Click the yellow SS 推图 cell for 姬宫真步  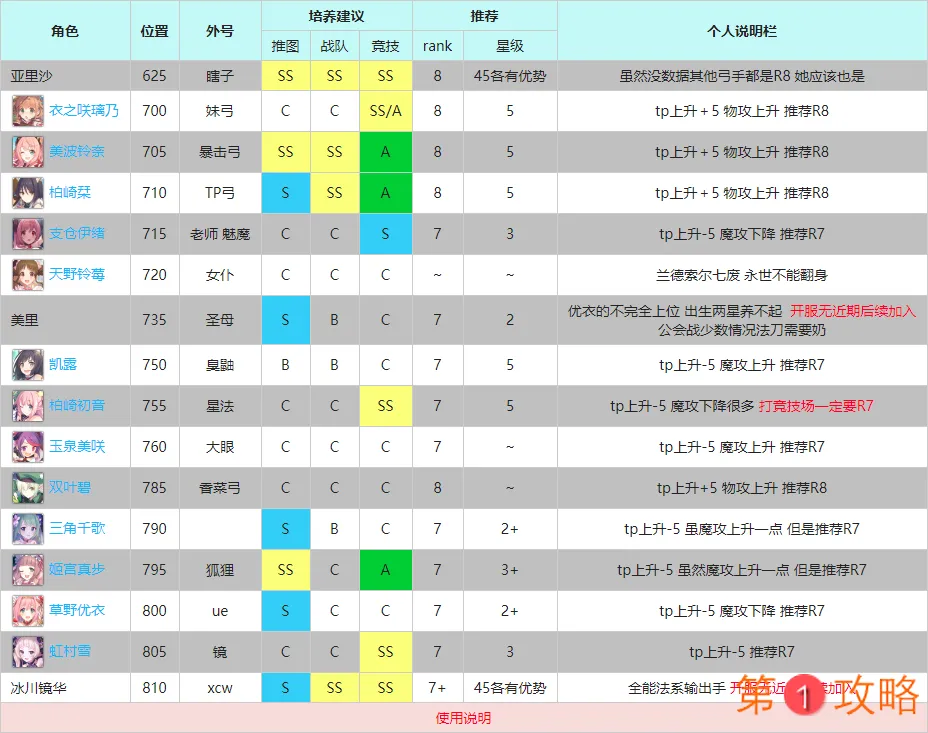(285, 569)
